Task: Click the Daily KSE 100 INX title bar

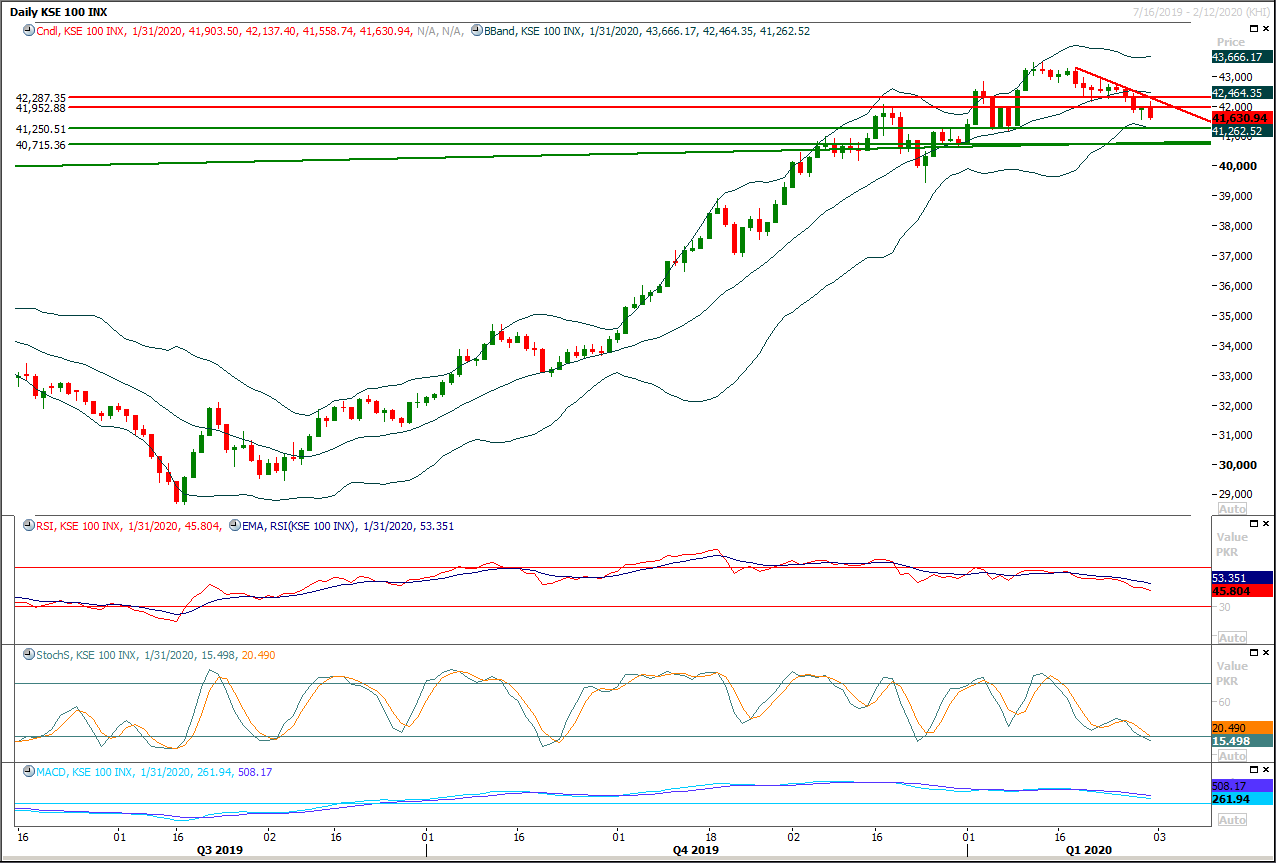Action: [x=60, y=10]
